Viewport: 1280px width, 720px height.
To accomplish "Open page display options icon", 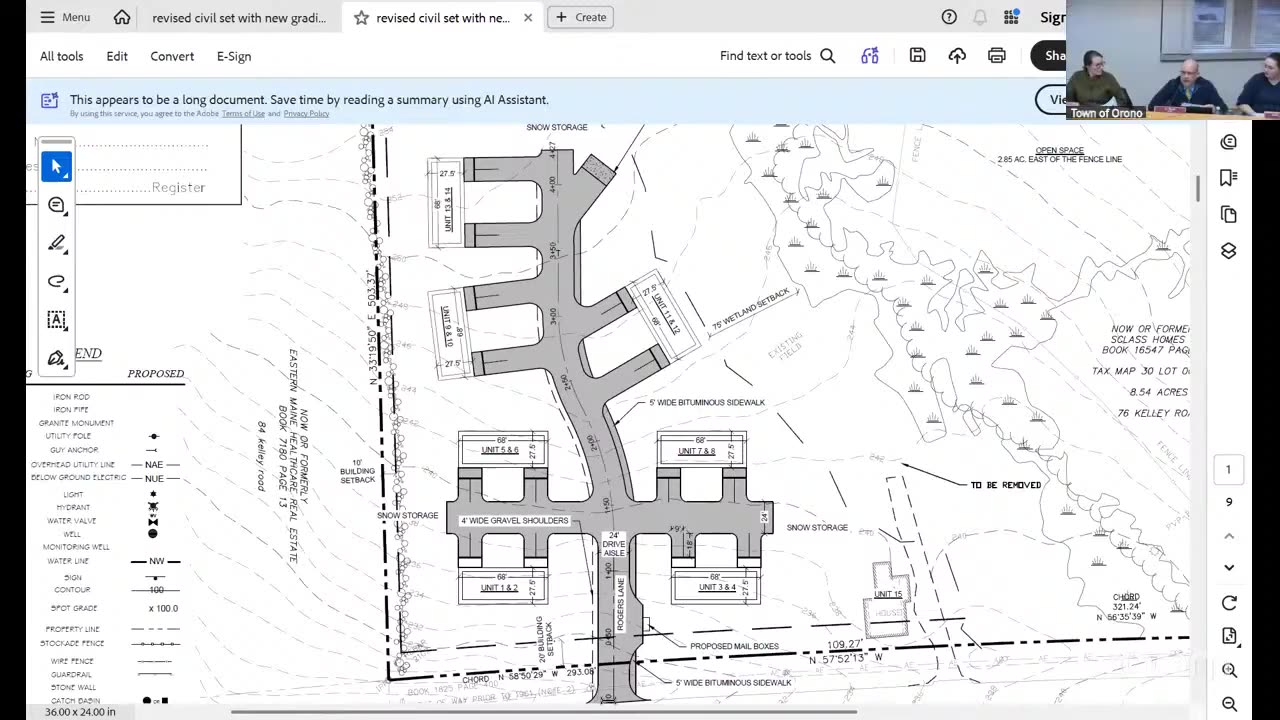I will tap(1229, 636).
